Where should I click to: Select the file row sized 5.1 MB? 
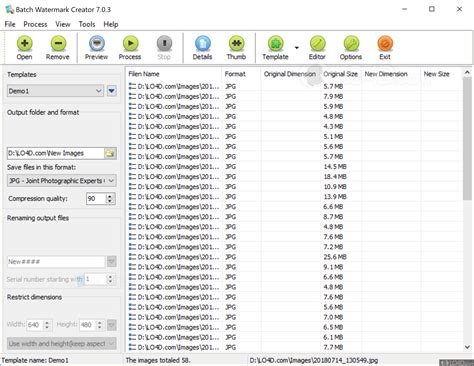coord(295,136)
